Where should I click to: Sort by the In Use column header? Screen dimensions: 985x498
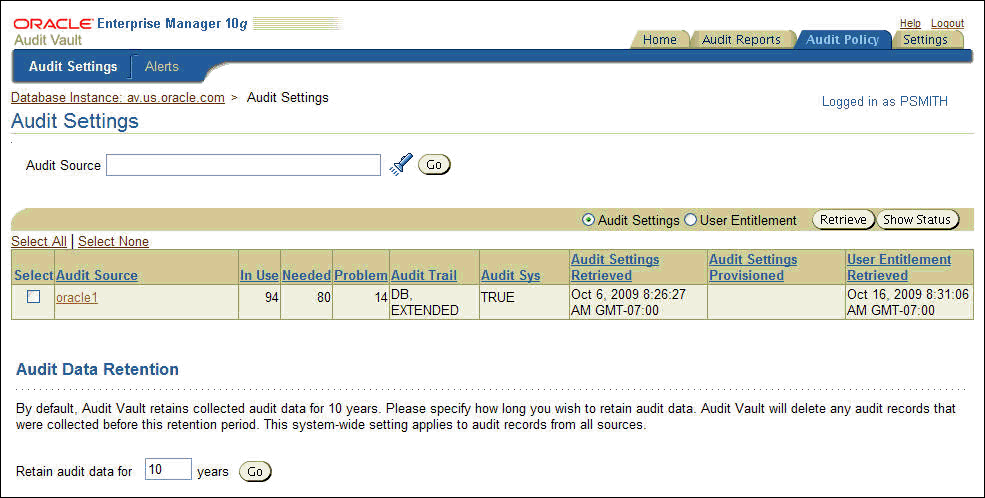tap(259, 275)
